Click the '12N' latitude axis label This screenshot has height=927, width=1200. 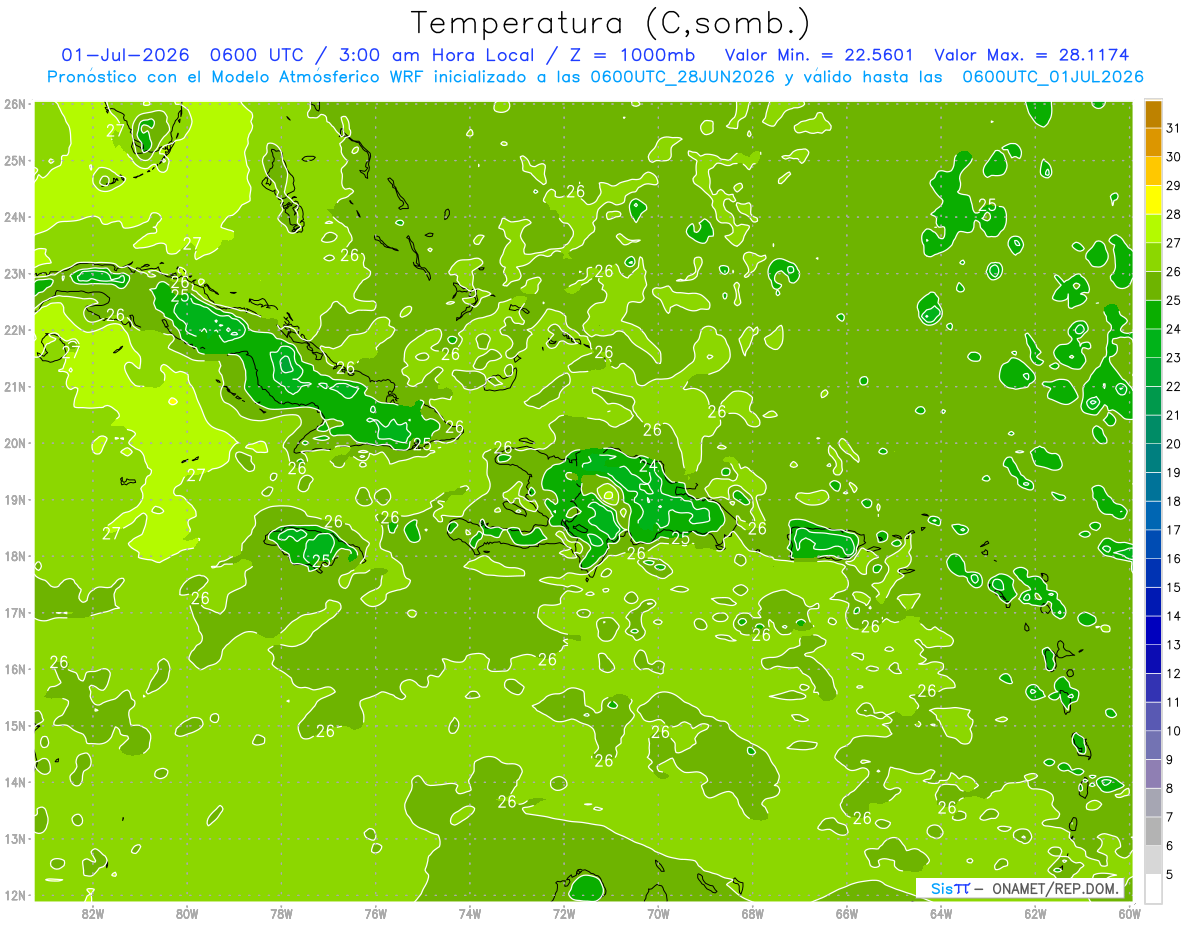click(x=14, y=895)
